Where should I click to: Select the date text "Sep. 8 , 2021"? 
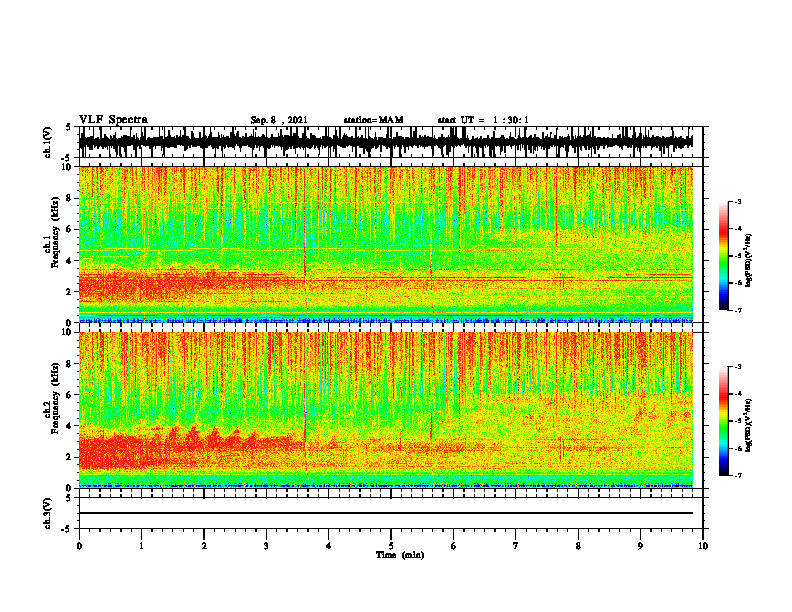tap(279, 120)
